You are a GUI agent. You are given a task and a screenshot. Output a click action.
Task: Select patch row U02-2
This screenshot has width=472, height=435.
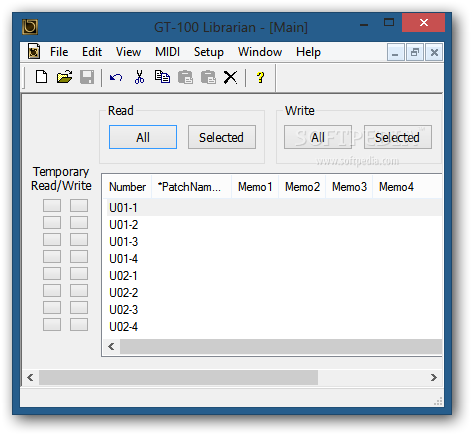pos(273,293)
